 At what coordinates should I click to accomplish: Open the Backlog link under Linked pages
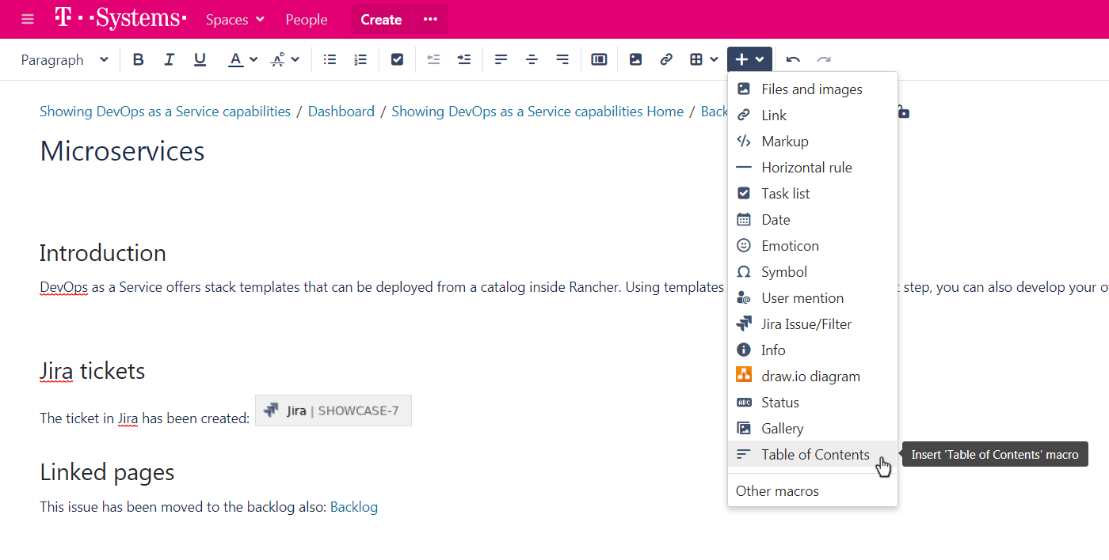click(x=354, y=507)
